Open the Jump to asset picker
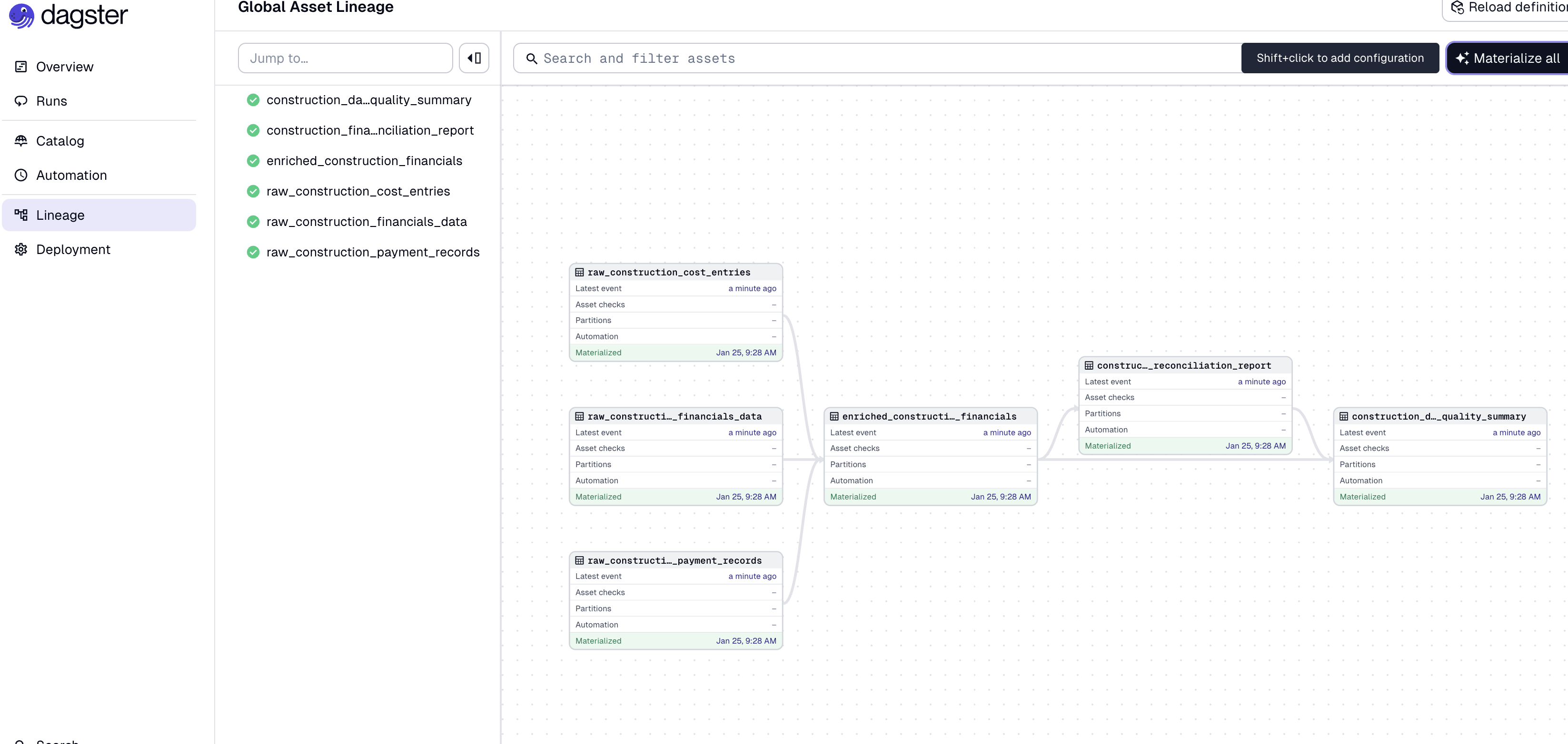This screenshot has height=744, width=1568. pos(345,58)
